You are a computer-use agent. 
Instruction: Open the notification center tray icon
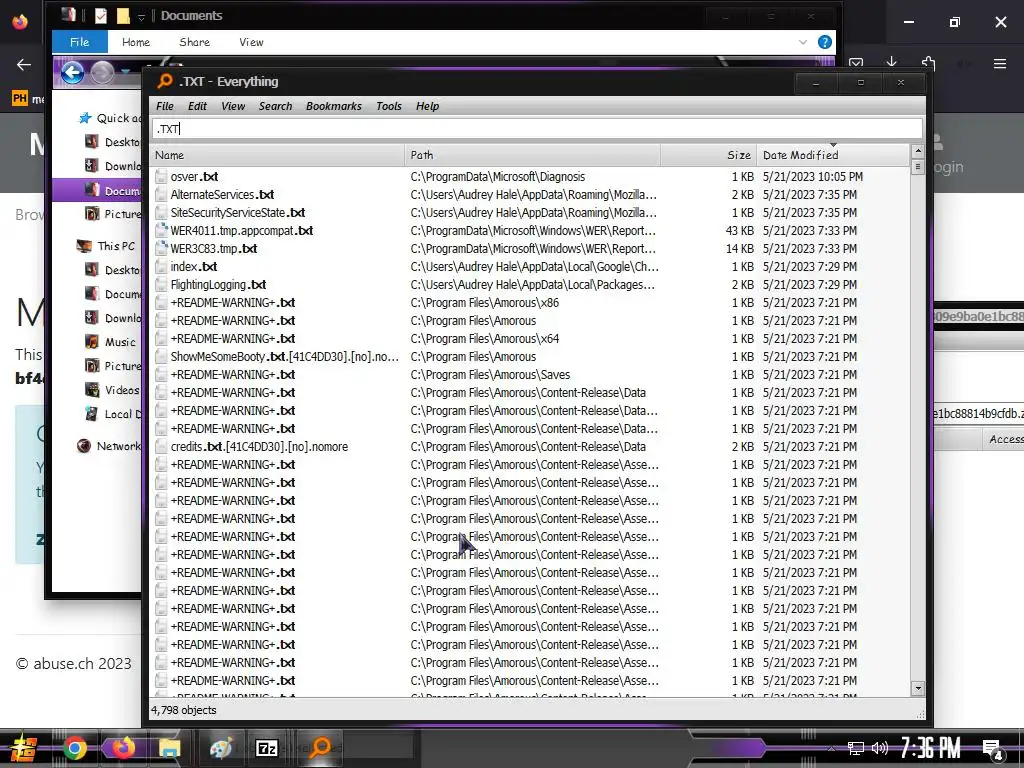tap(993, 749)
